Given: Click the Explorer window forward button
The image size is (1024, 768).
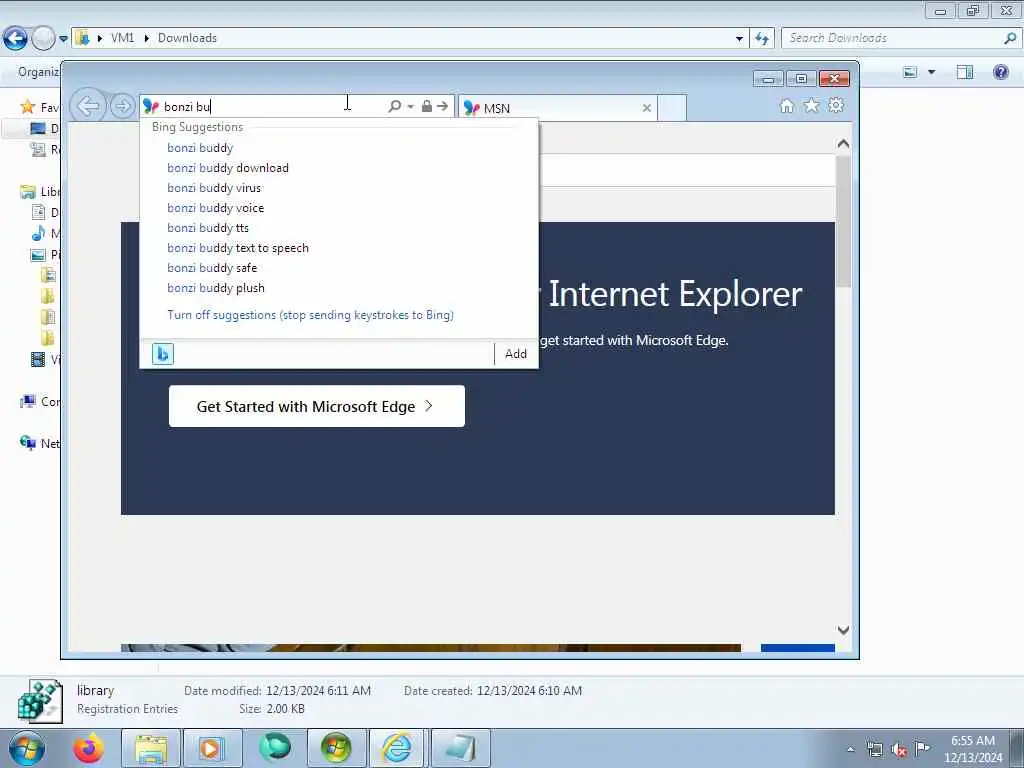Looking at the screenshot, I should (x=43, y=39).
